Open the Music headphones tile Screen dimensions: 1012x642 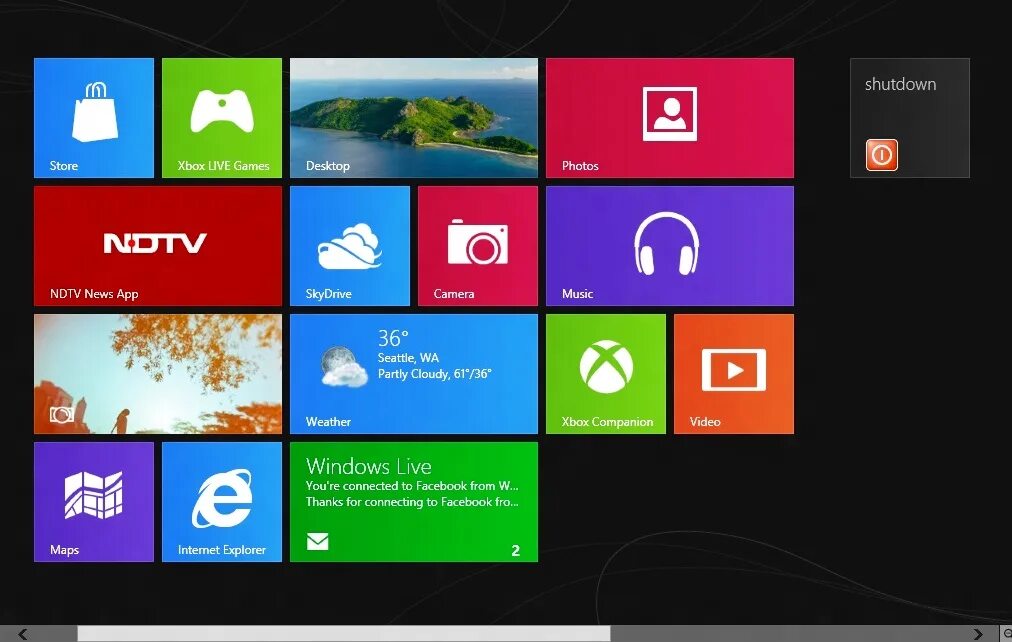(669, 246)
